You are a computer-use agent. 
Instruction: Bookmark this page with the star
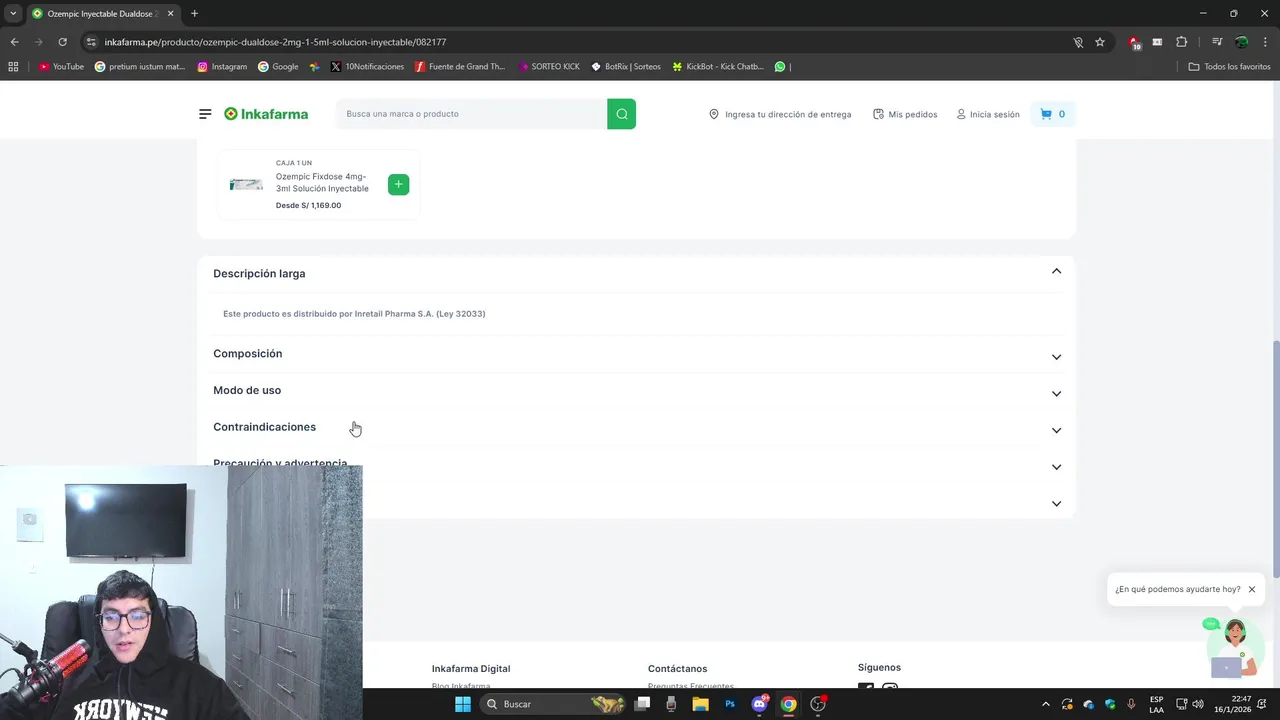(x=1100, y=42)
